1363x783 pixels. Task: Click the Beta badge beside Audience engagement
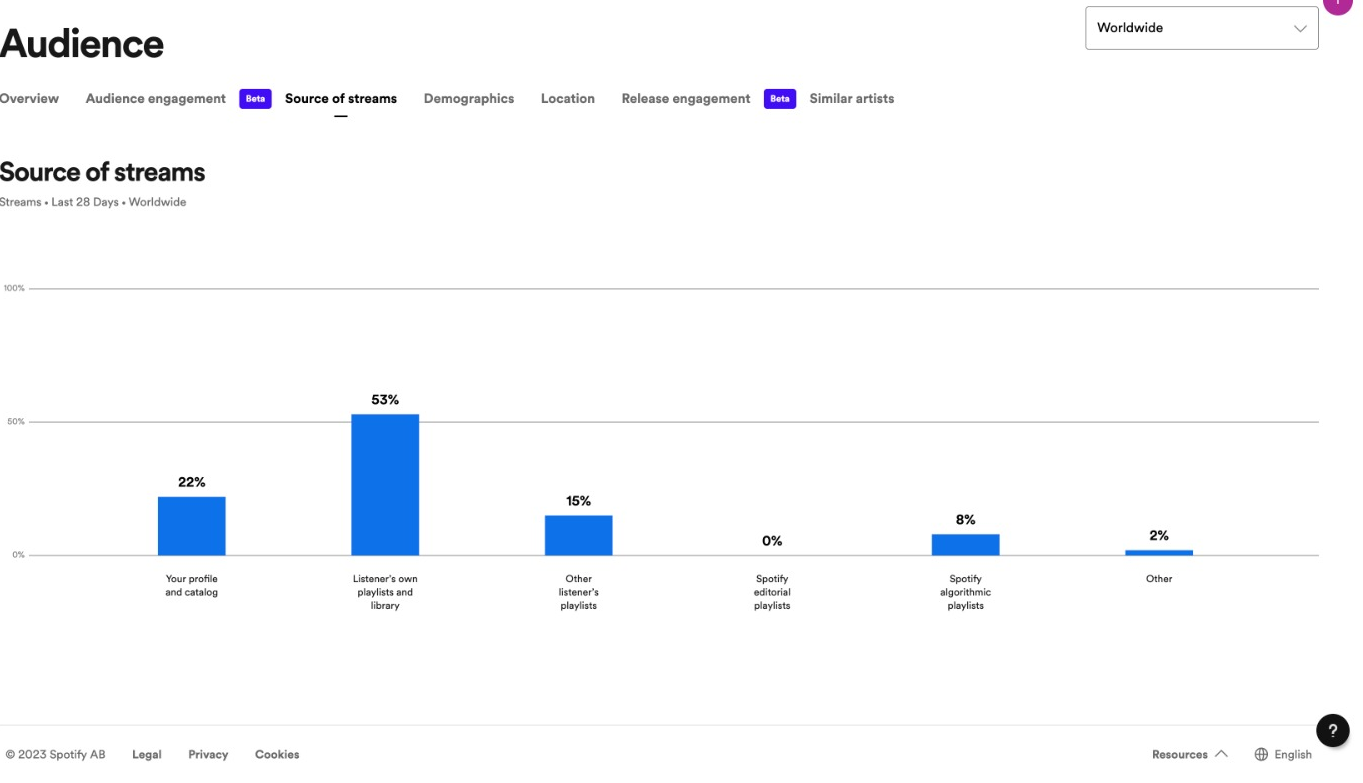pos(255,99)
